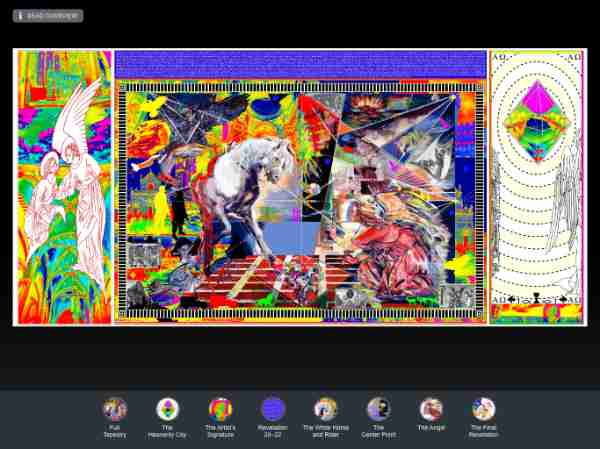
Task: Go to the Revelation 20-22 text view
Action: pyautogui.click(x=273, y=409)
